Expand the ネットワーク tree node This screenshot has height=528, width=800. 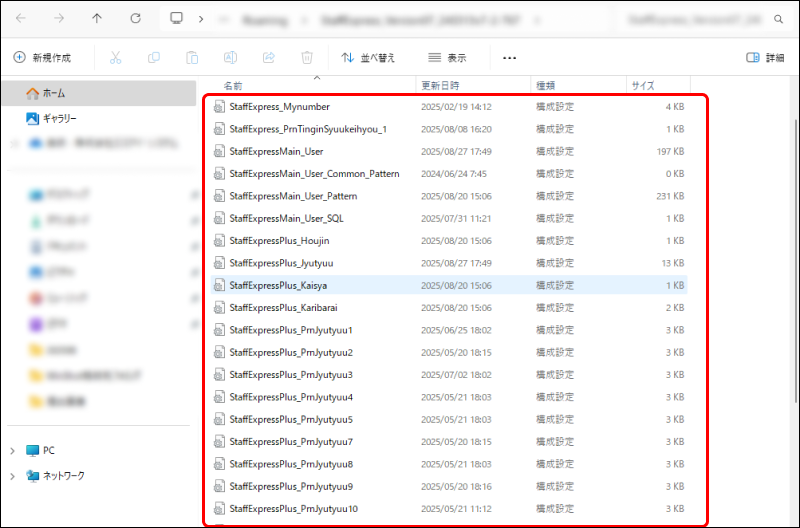click(x=12, y=476)
